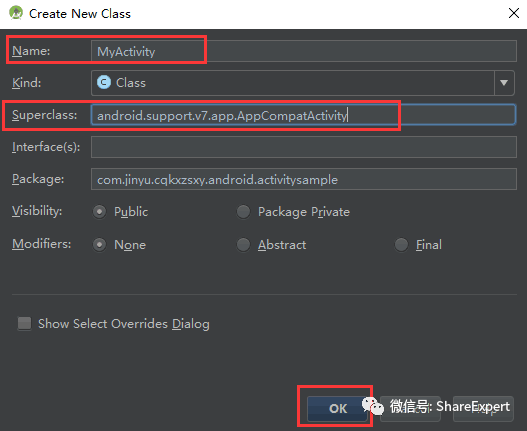The width and height of the screenshot is (527, 431).
Task: Click the Android Studio icon in title bar
Action: [x=16, y=13]
